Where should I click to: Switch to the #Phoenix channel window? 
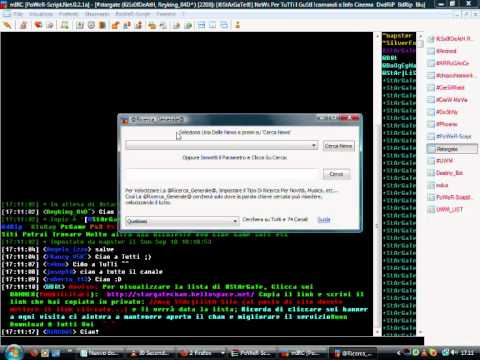click(x=447, y=124)
